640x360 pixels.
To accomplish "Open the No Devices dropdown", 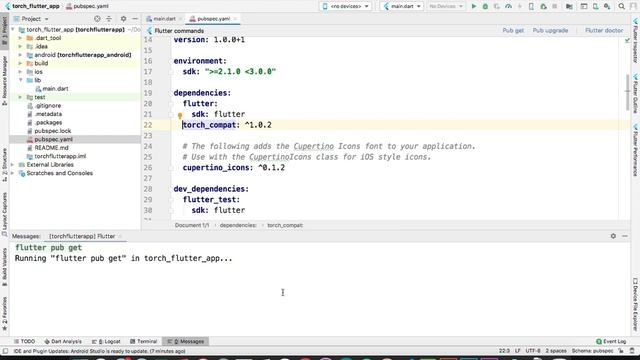I will (x=446, y=6).
